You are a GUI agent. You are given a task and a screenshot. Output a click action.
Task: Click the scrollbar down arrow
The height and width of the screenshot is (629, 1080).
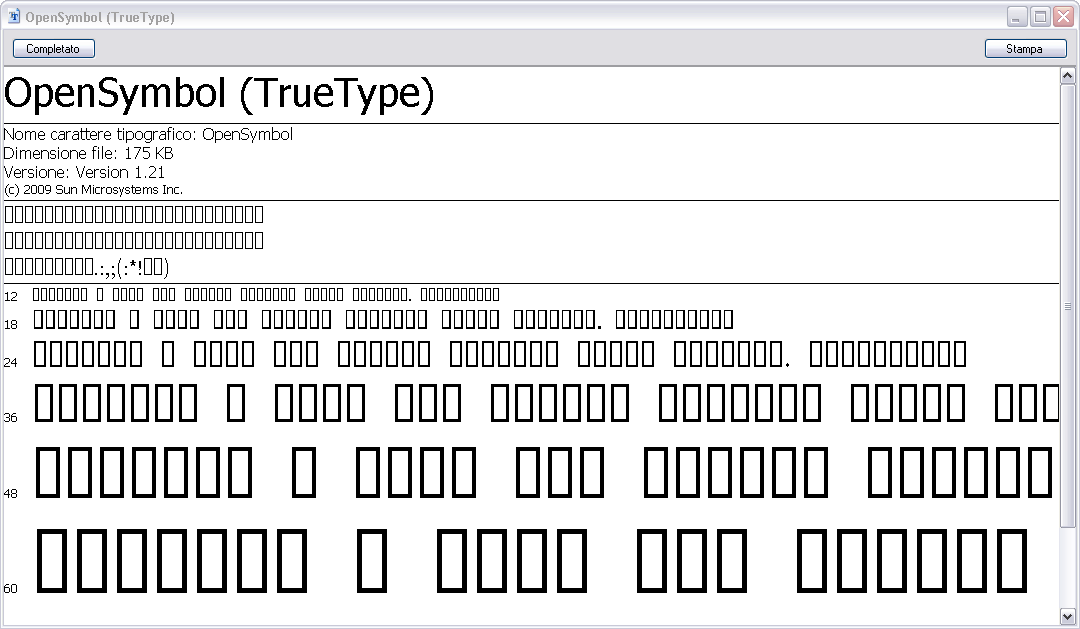1068,617
